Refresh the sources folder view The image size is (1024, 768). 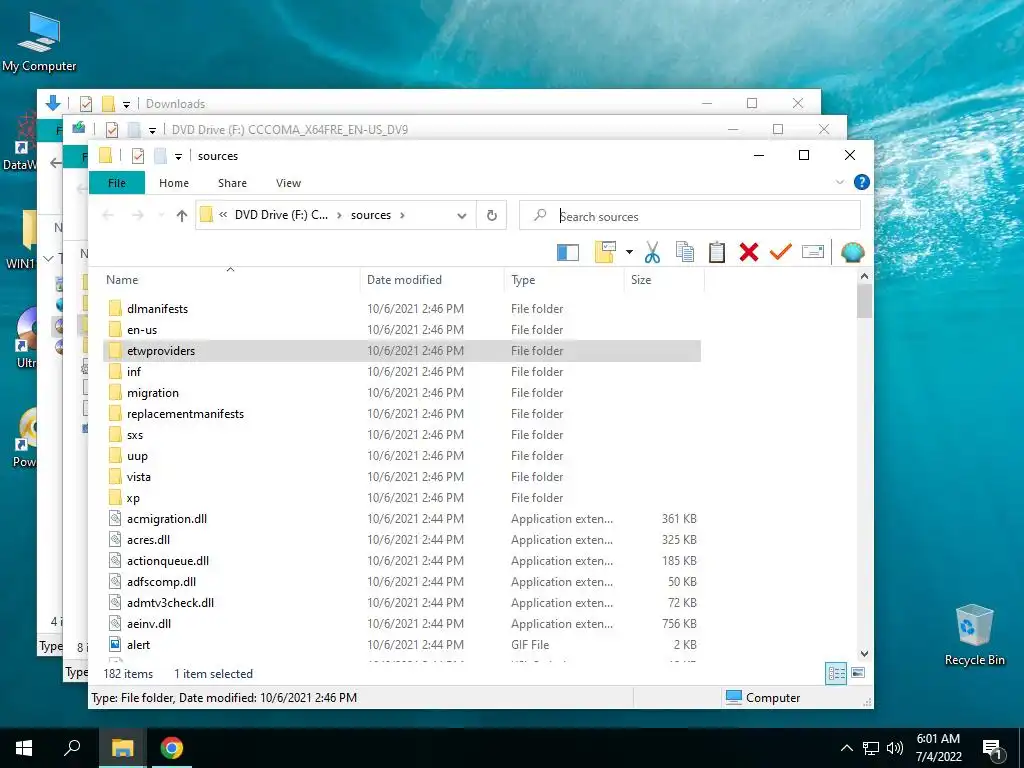pos(492,215)
